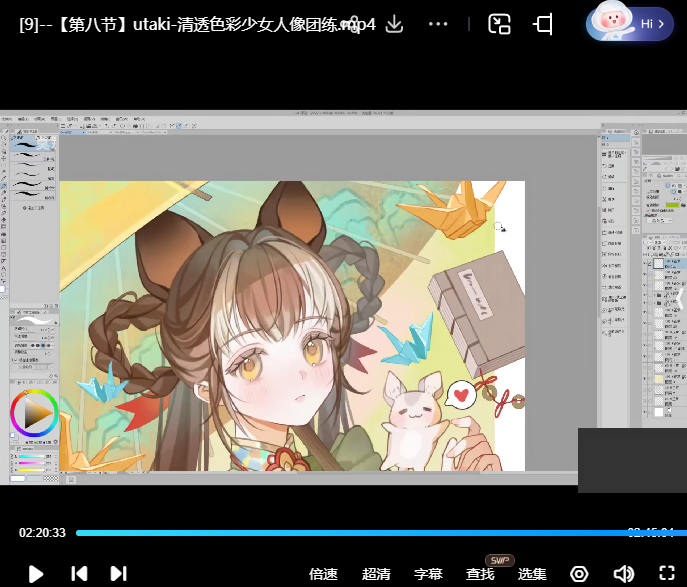This screenshot has height=587, width=687.
Task: Mute the video using speaker icon
Action: point(623,574)
